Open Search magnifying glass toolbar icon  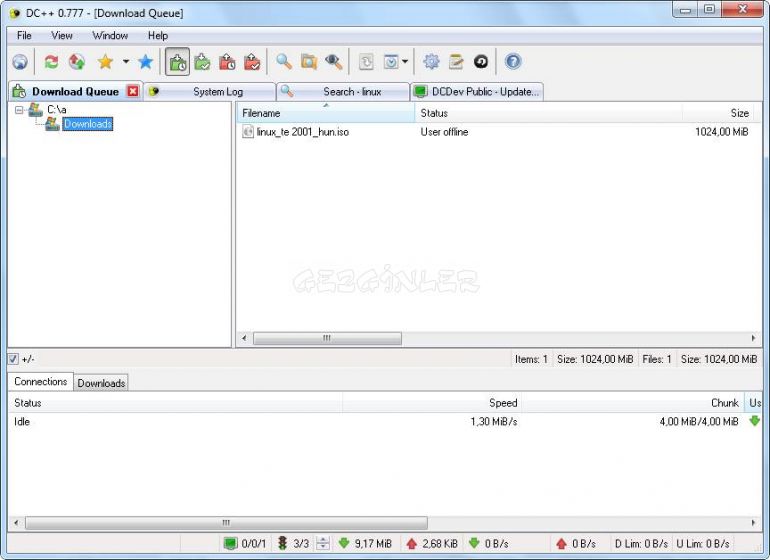pyautogui.click(x=284, y=62)
